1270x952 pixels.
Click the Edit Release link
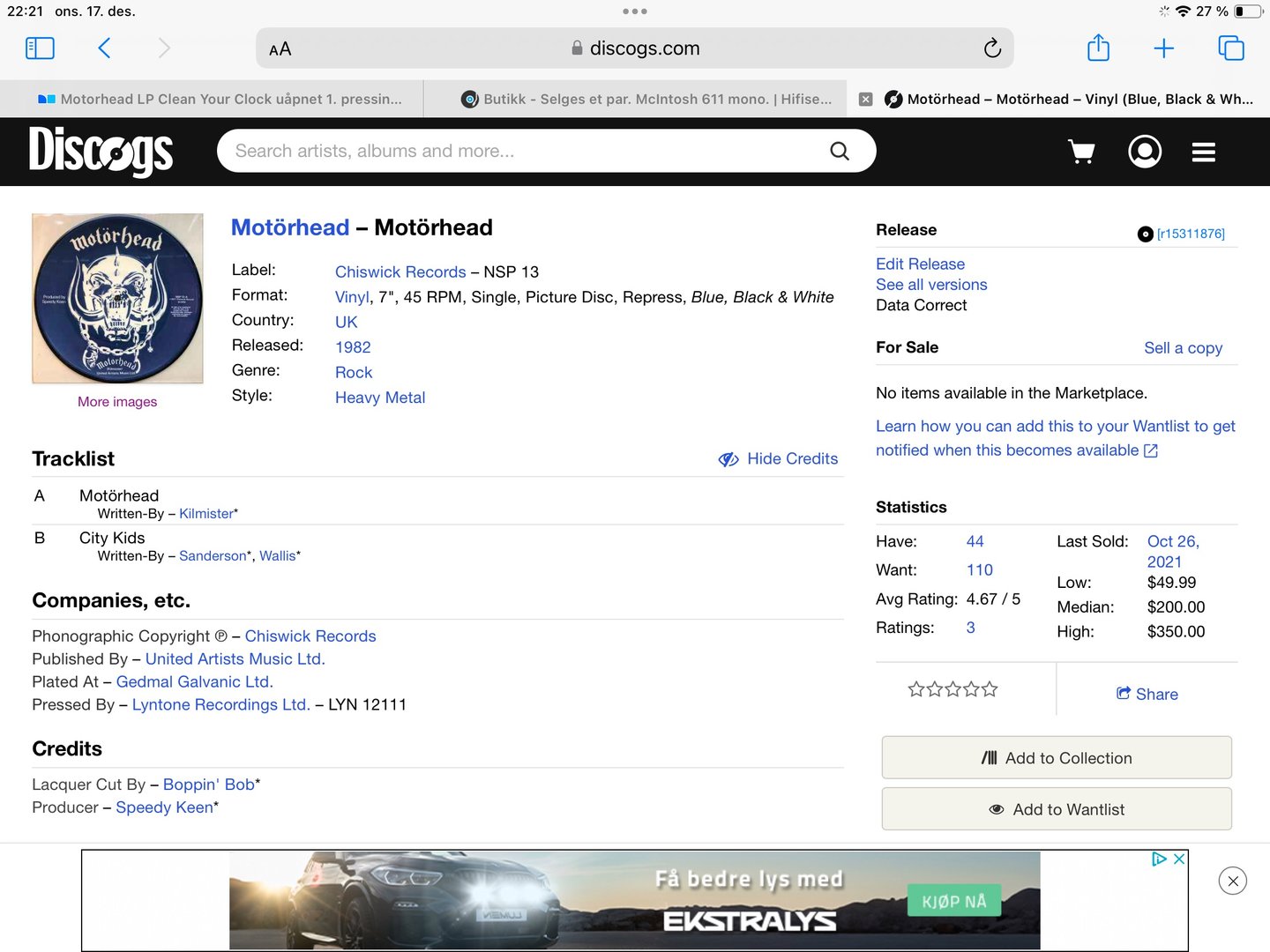tap(920, 264)
